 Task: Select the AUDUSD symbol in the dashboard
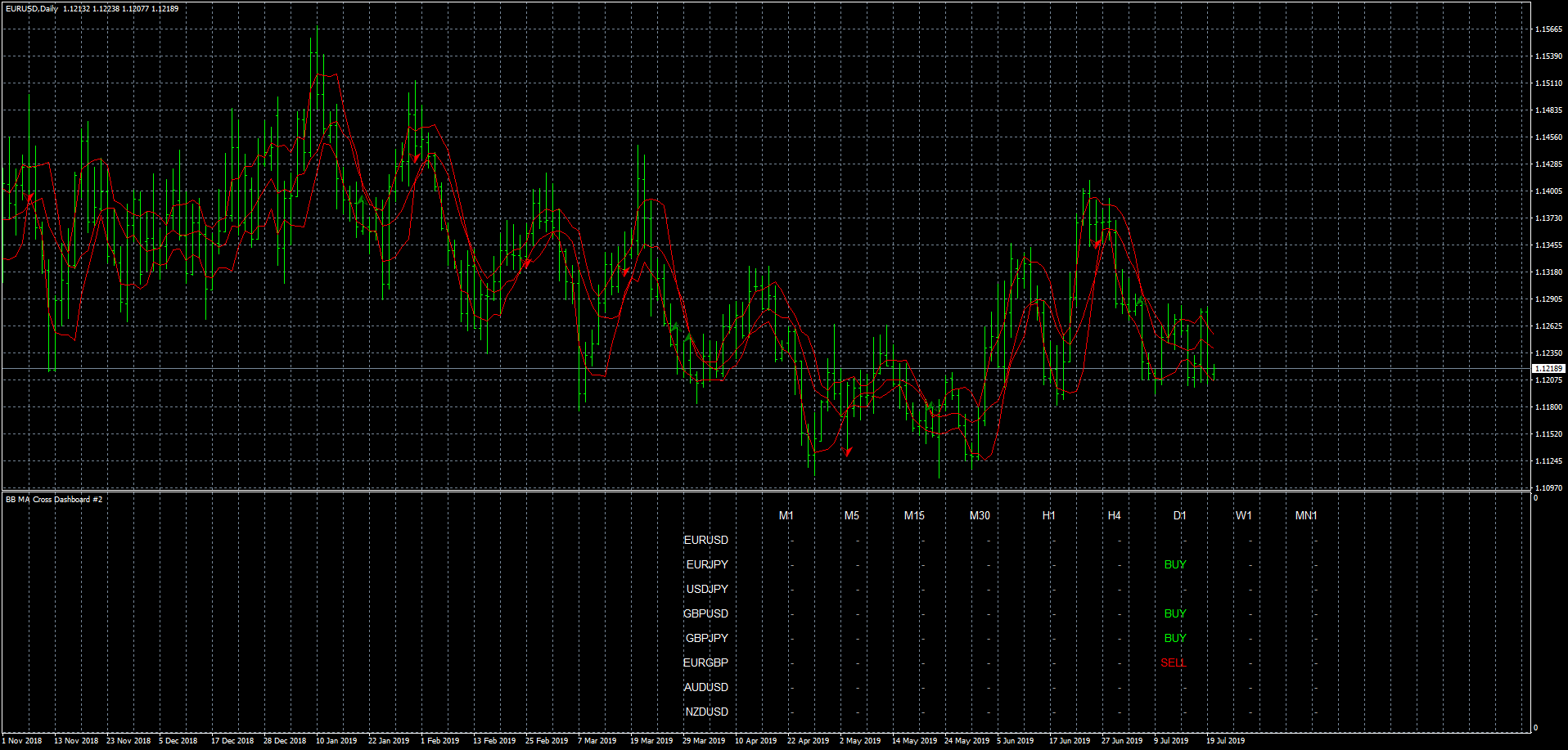pos(706,687)
